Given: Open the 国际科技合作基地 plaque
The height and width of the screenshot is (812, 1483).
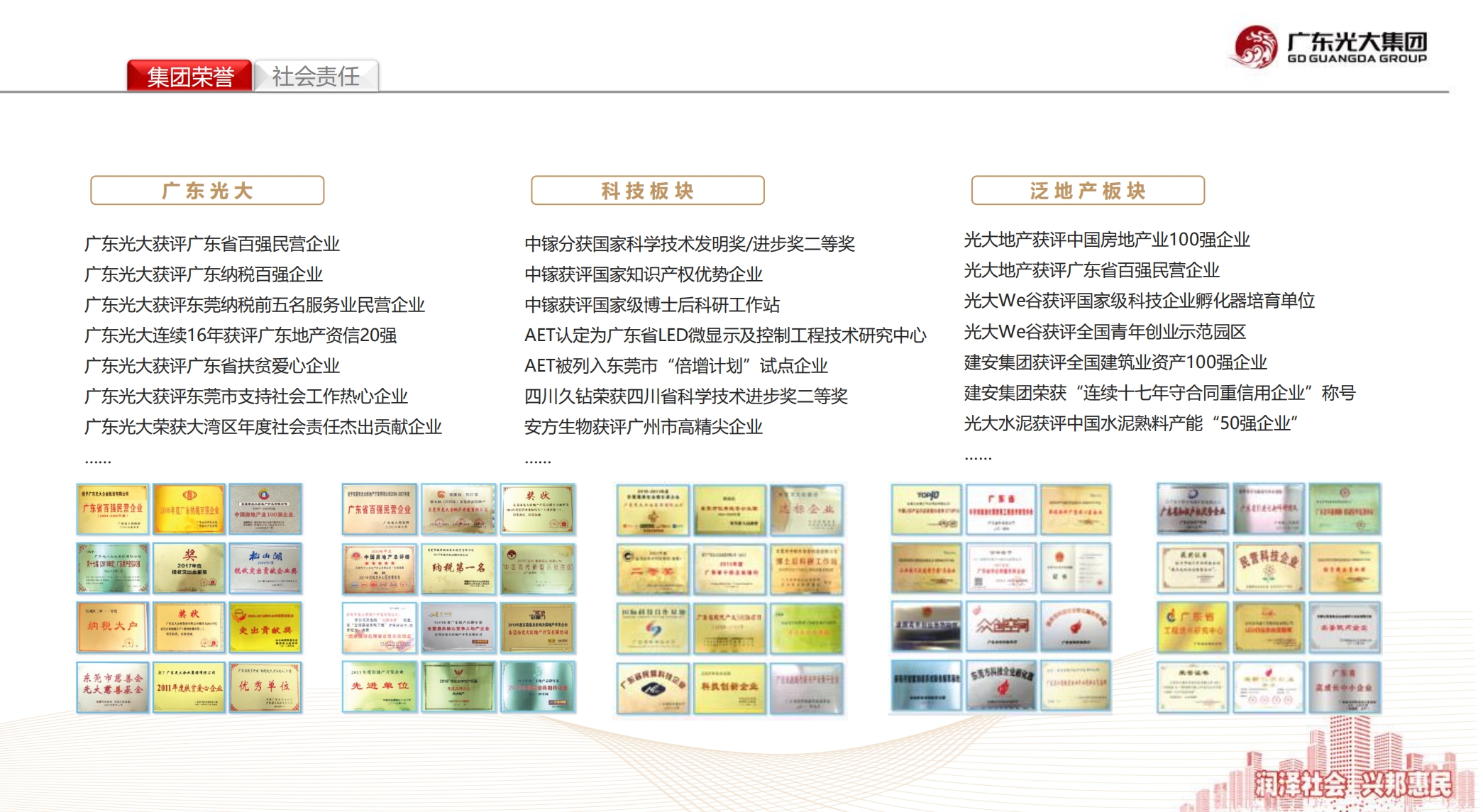Looking at the screenshot, I should pyautogui.click(x=653, y=628).
